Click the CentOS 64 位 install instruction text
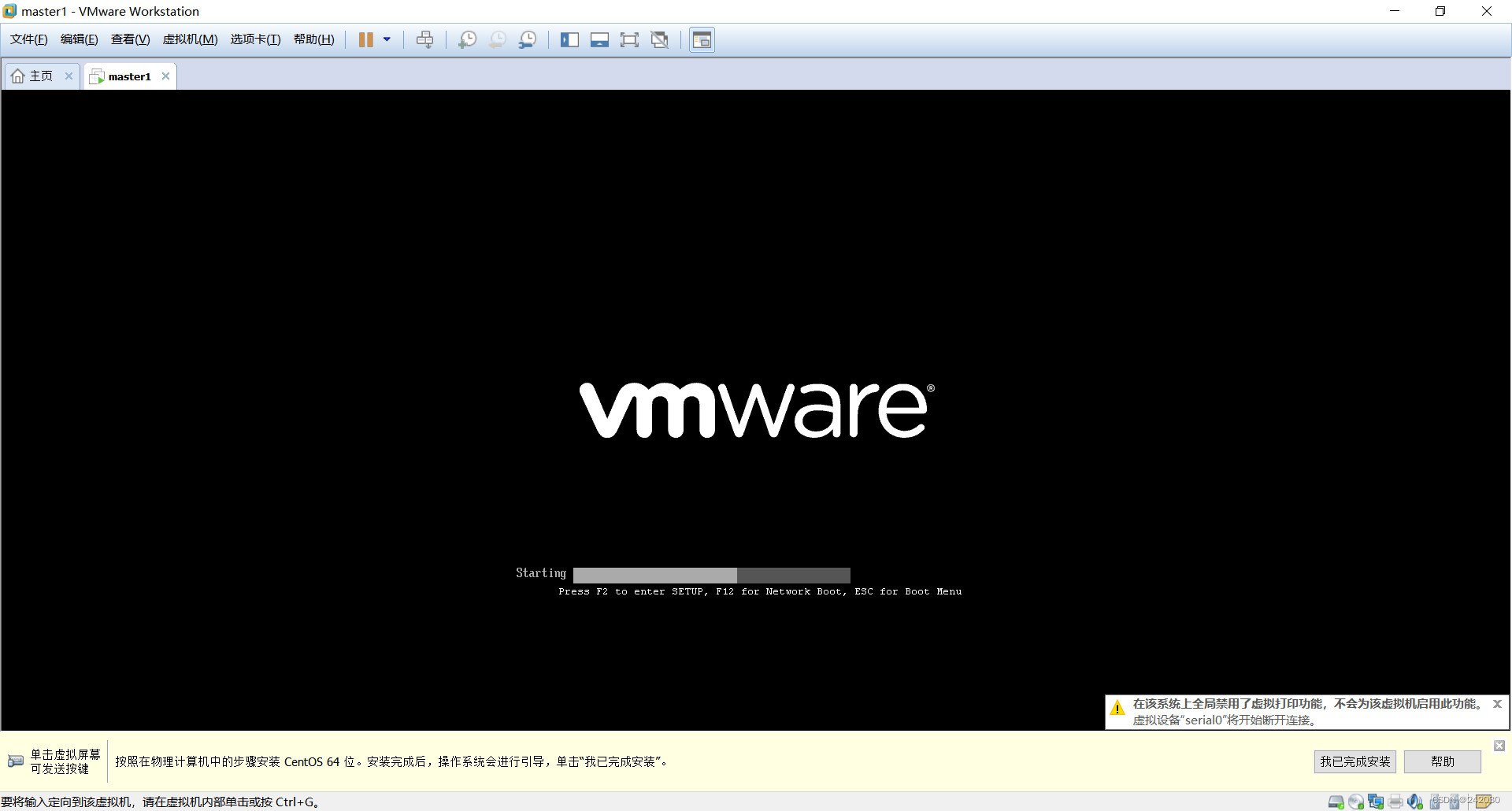1512x811 pixels. 392,761
